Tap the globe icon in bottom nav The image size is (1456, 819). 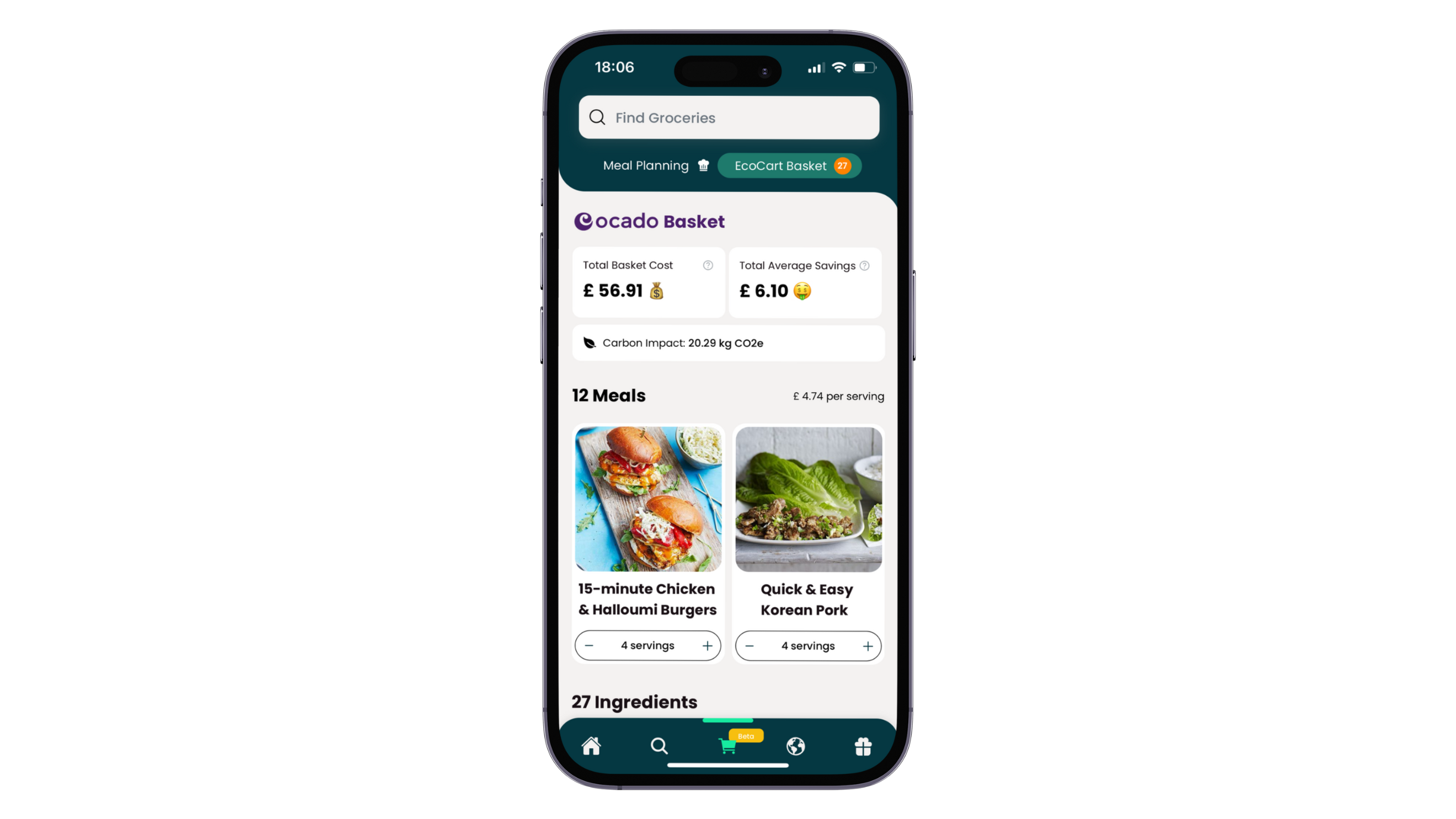tap(796, 746)
